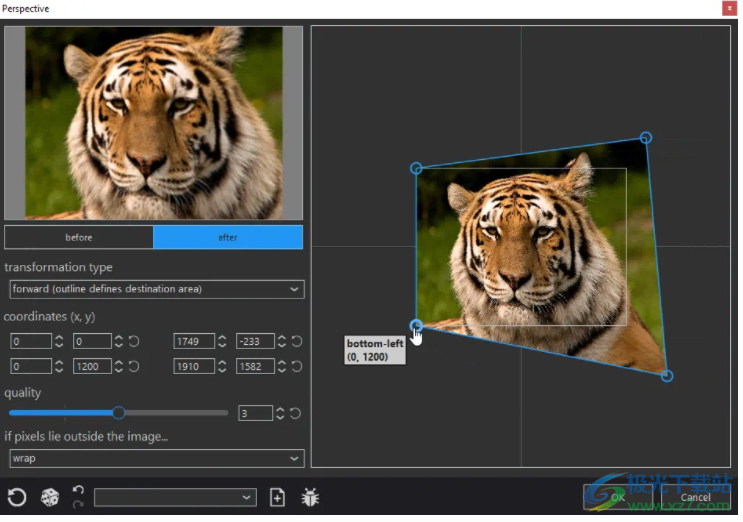
Task: Click the bottom-left x field showing 0
Action: coord(31,366)
